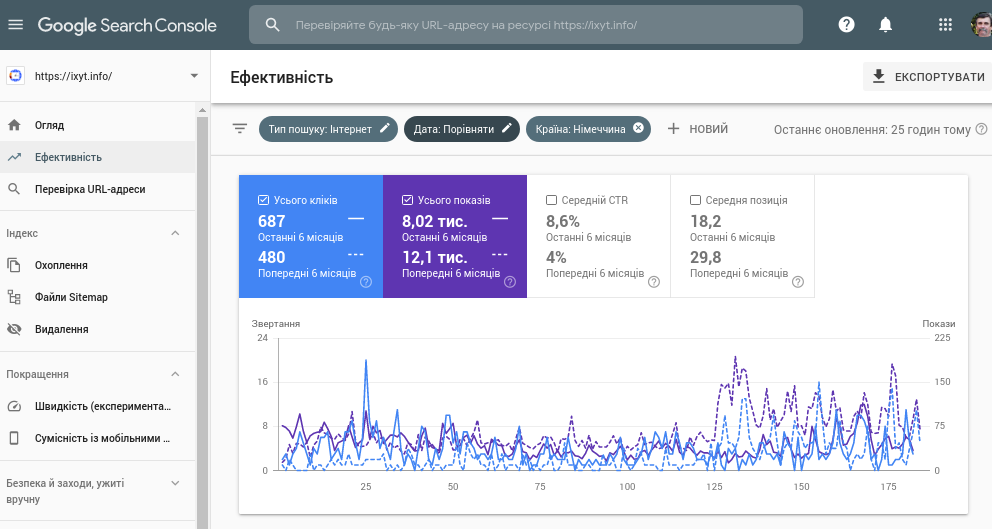
Task: Open the https://ixyt.info/ property dropdown
Action: click(x=194, y=76)
